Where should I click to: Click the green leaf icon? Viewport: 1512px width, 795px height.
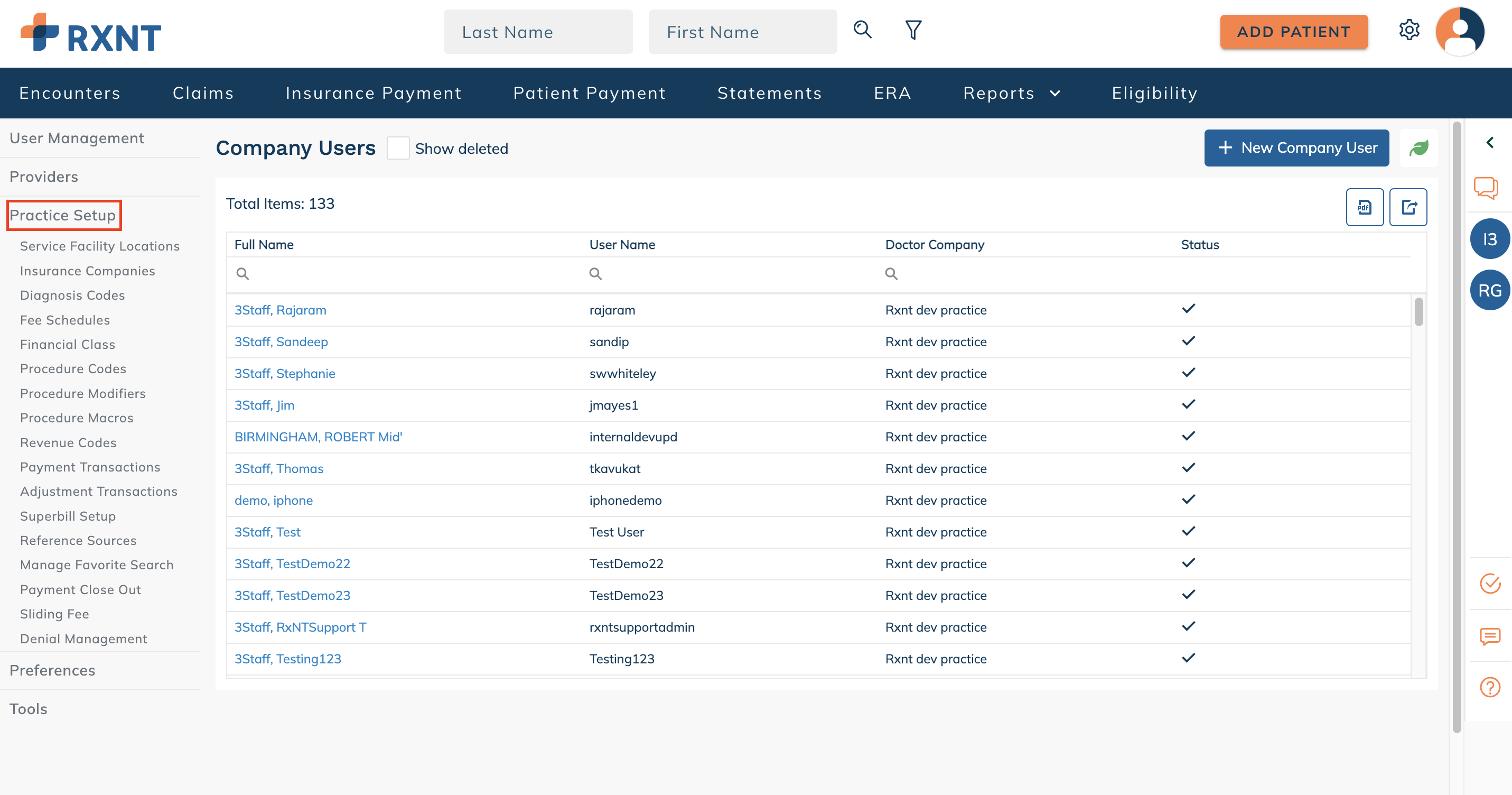tap(1418, 148)
